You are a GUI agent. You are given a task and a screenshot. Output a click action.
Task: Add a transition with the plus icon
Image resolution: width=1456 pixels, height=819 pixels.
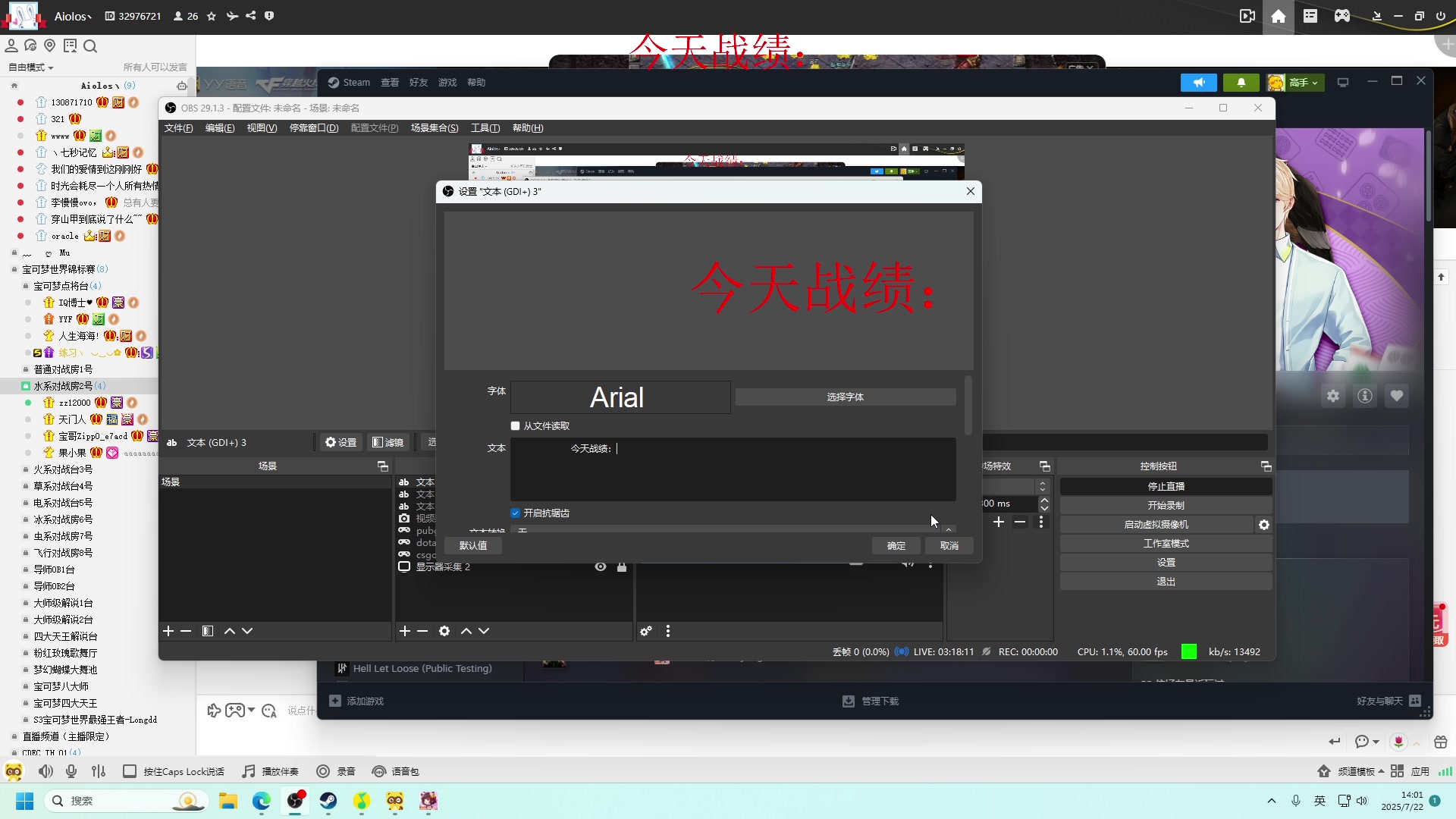999,522
